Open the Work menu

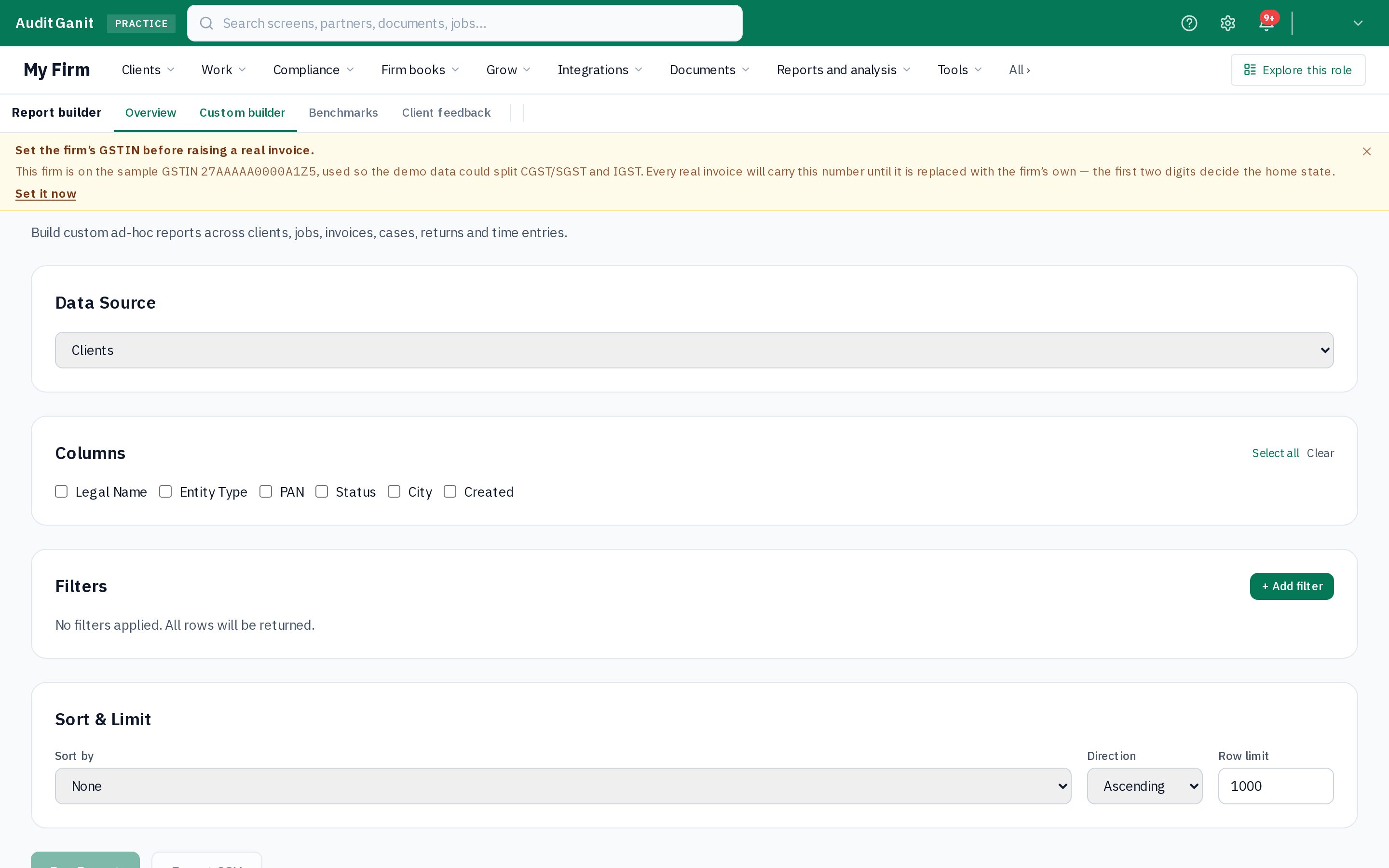223,70
